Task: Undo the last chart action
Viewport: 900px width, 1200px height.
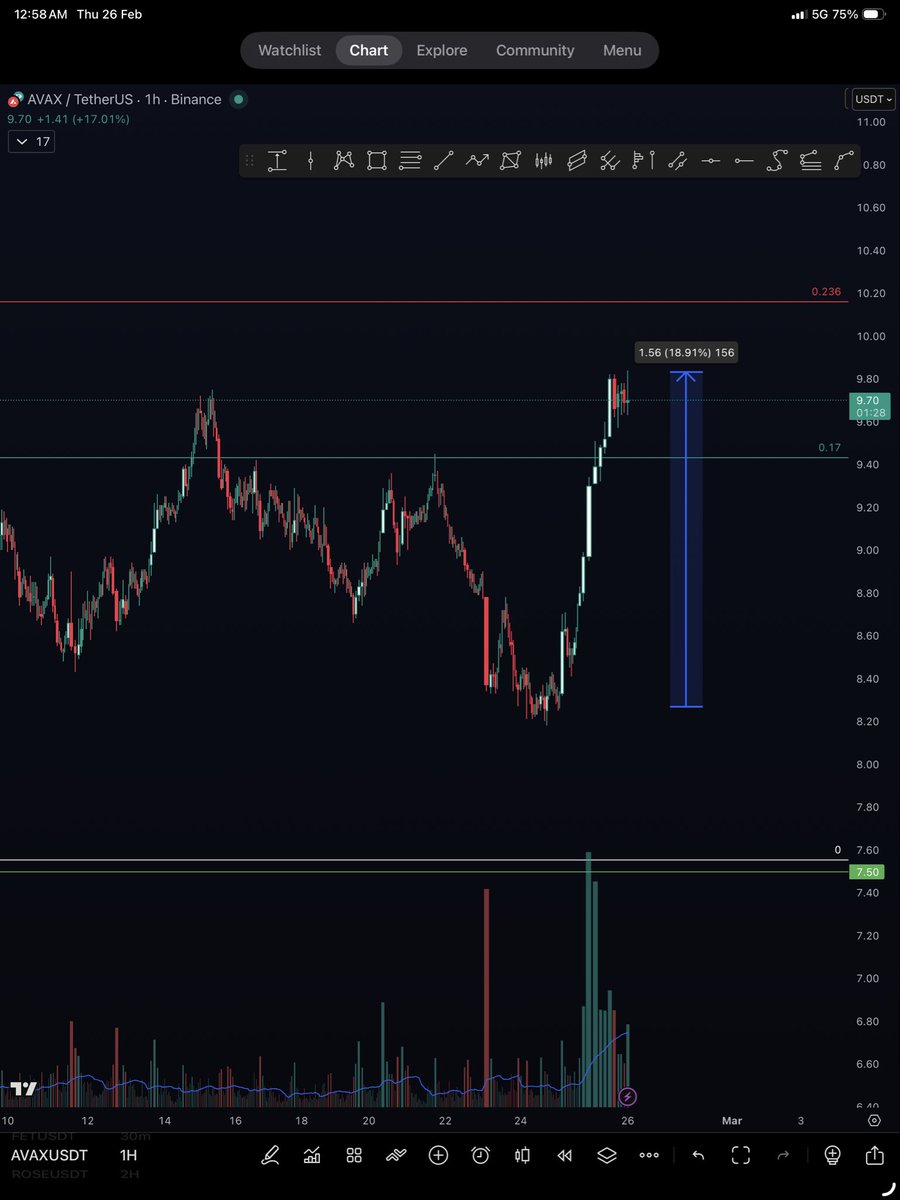Action: coord(698,1155)
